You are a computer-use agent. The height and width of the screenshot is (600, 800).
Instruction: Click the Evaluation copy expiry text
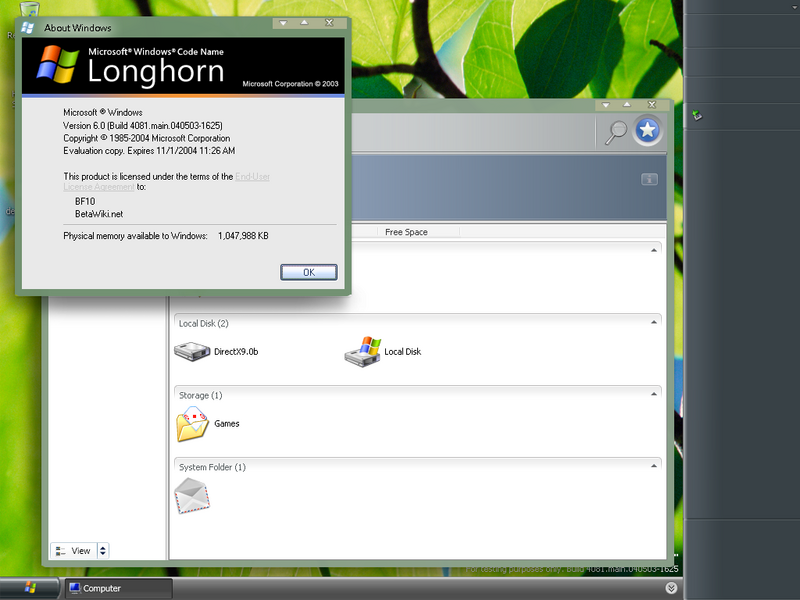point(149,151)
